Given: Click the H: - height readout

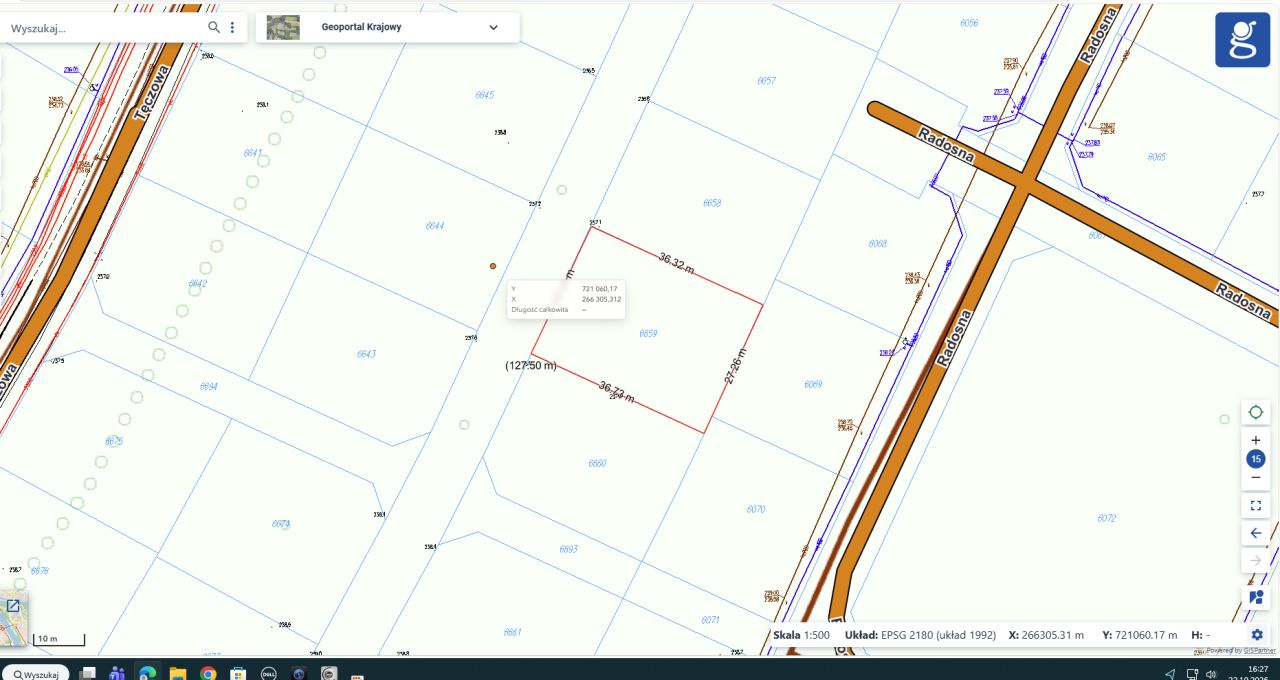Looking at the screenshot, I should coord(1201,634).
